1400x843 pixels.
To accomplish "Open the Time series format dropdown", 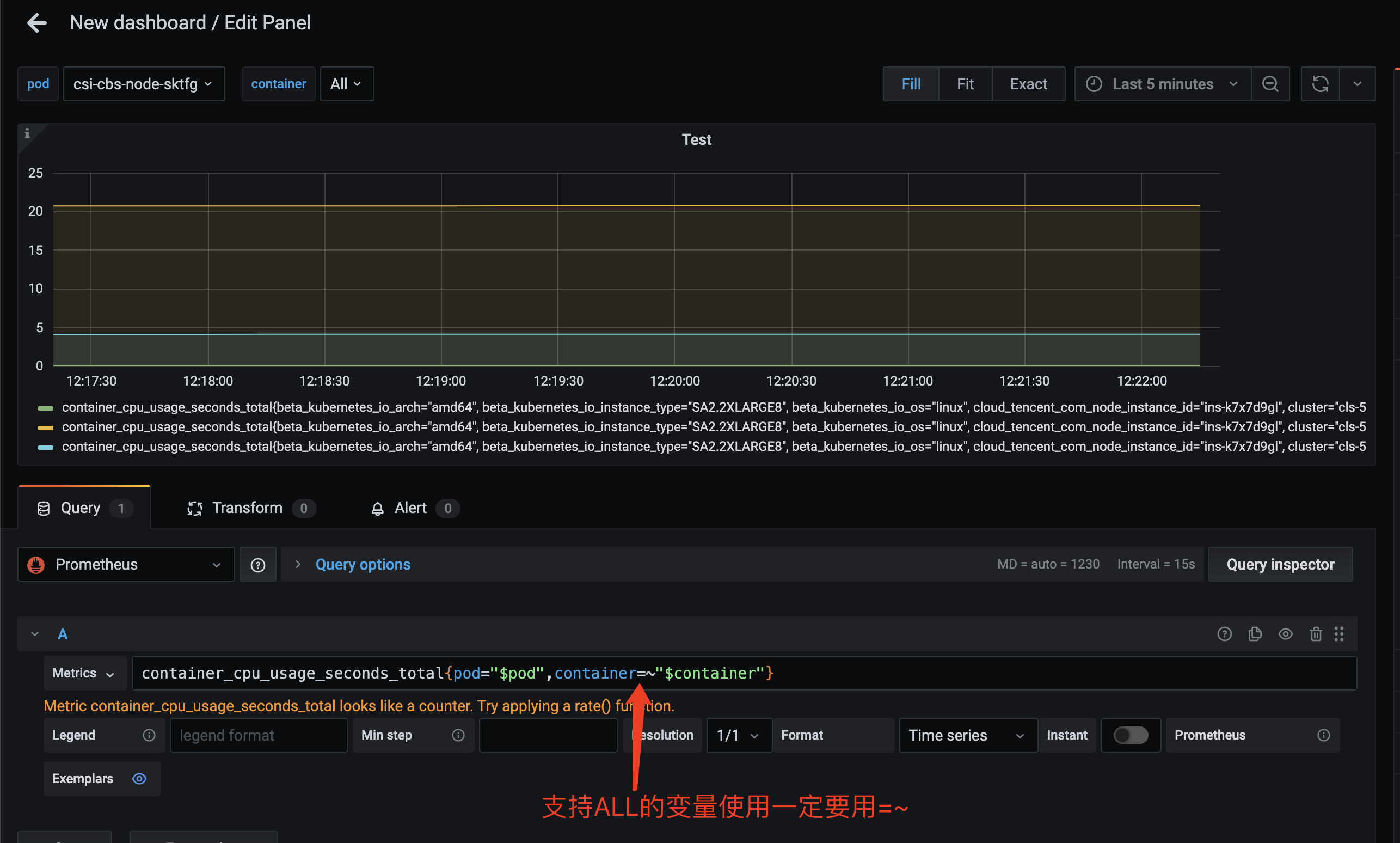I will 967,735.
